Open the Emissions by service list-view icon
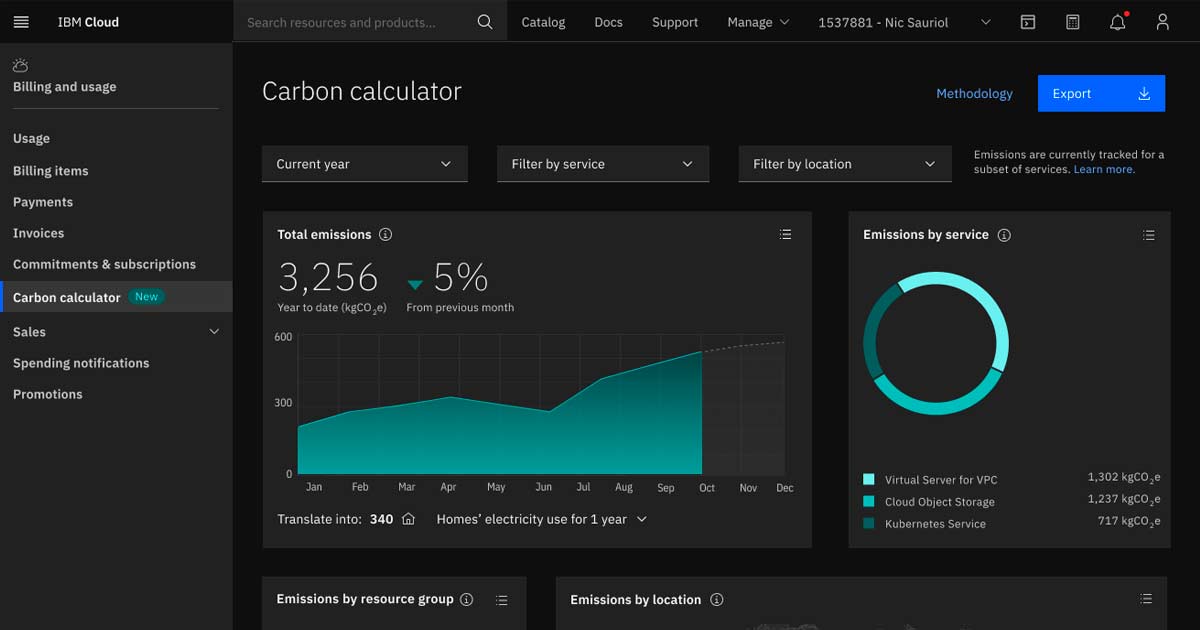1200x630 pixels. point(1149,236)
